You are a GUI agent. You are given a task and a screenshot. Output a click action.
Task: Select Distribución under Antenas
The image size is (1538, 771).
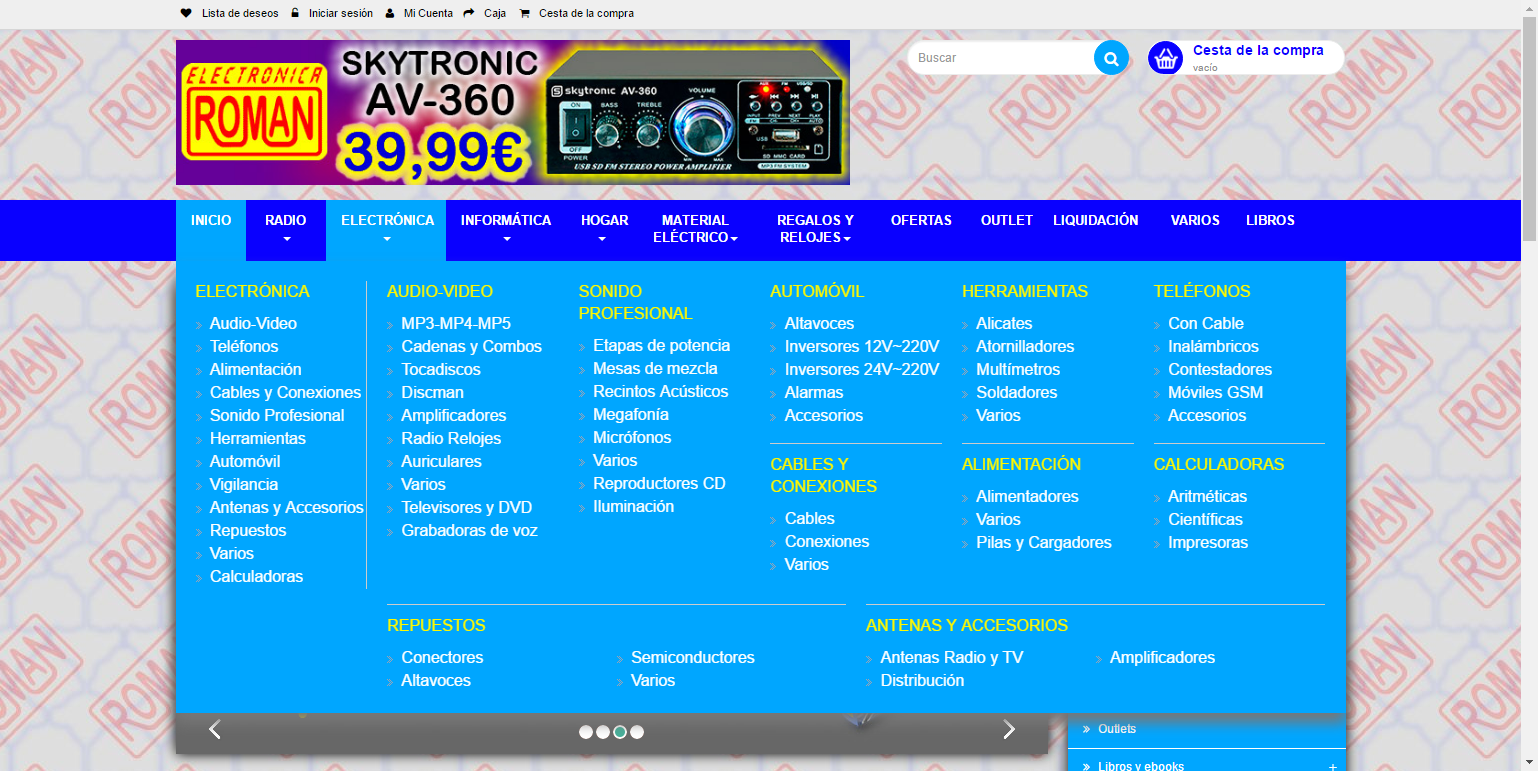(922, 680)
